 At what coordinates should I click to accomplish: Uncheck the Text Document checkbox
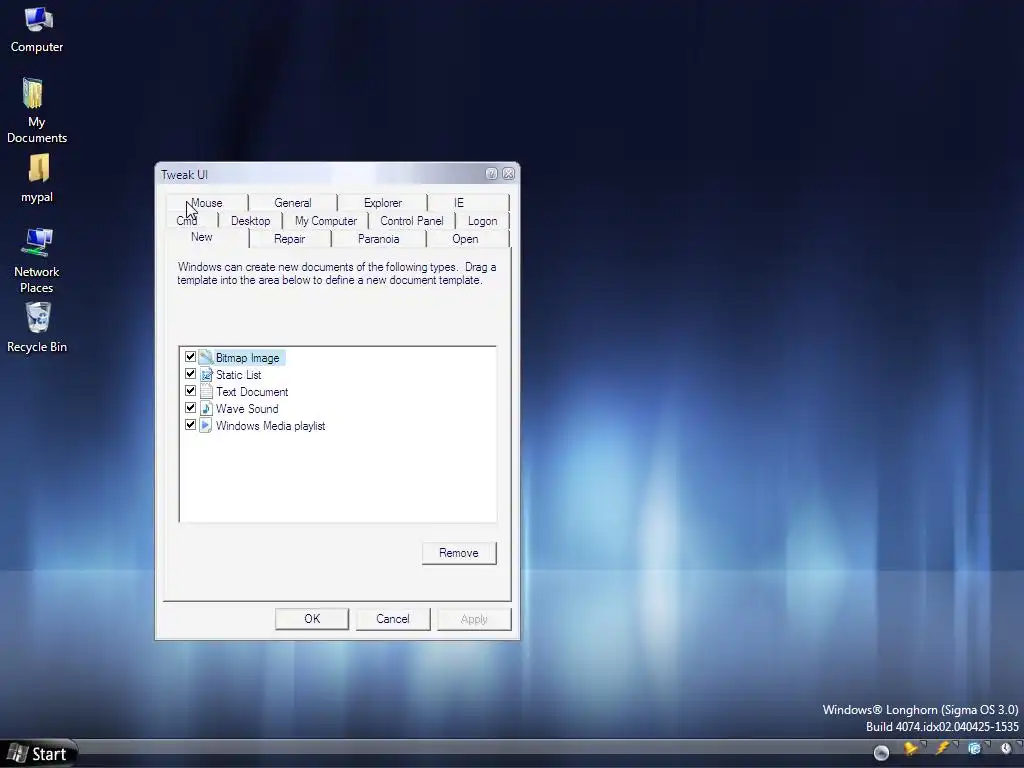190,391
